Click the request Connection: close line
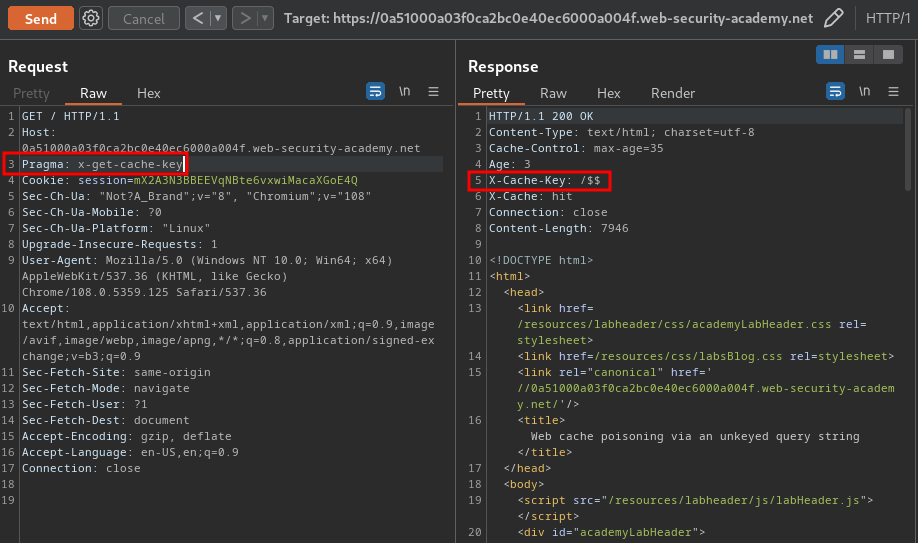 (x=81, y=468)
